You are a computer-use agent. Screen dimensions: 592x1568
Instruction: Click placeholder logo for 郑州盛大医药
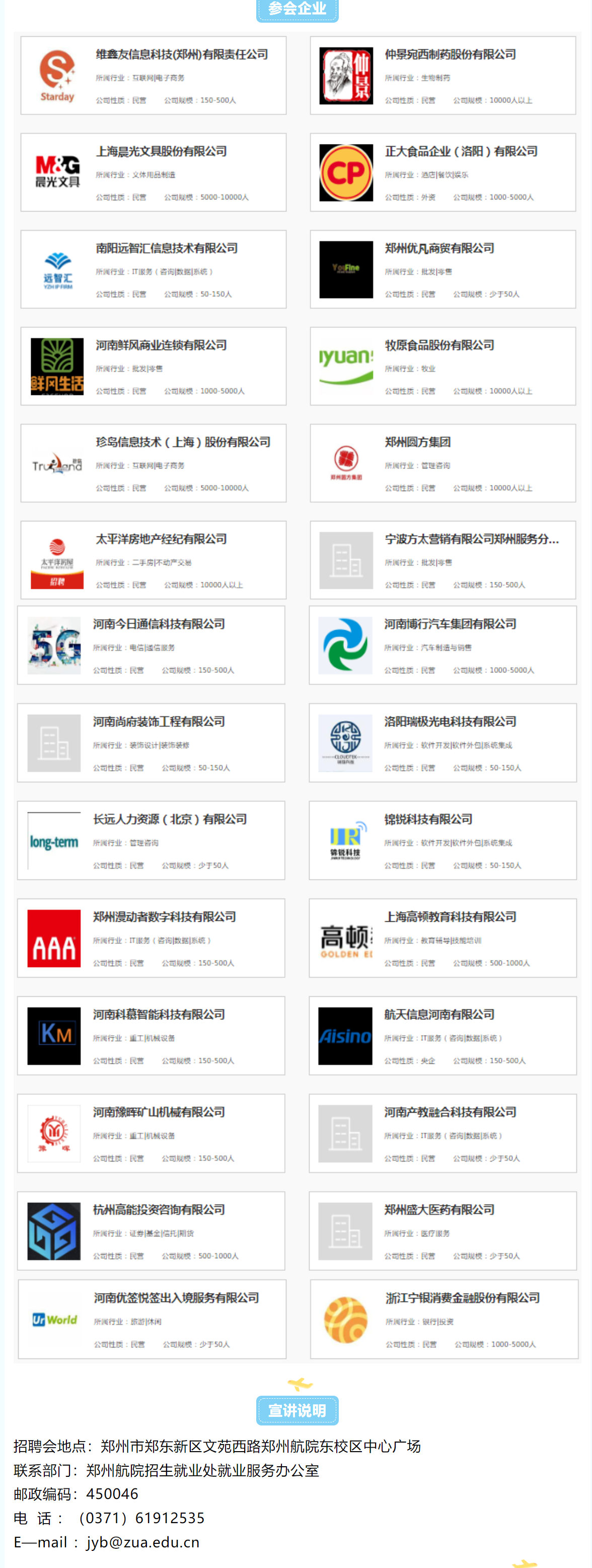(x=346, y=1232)
